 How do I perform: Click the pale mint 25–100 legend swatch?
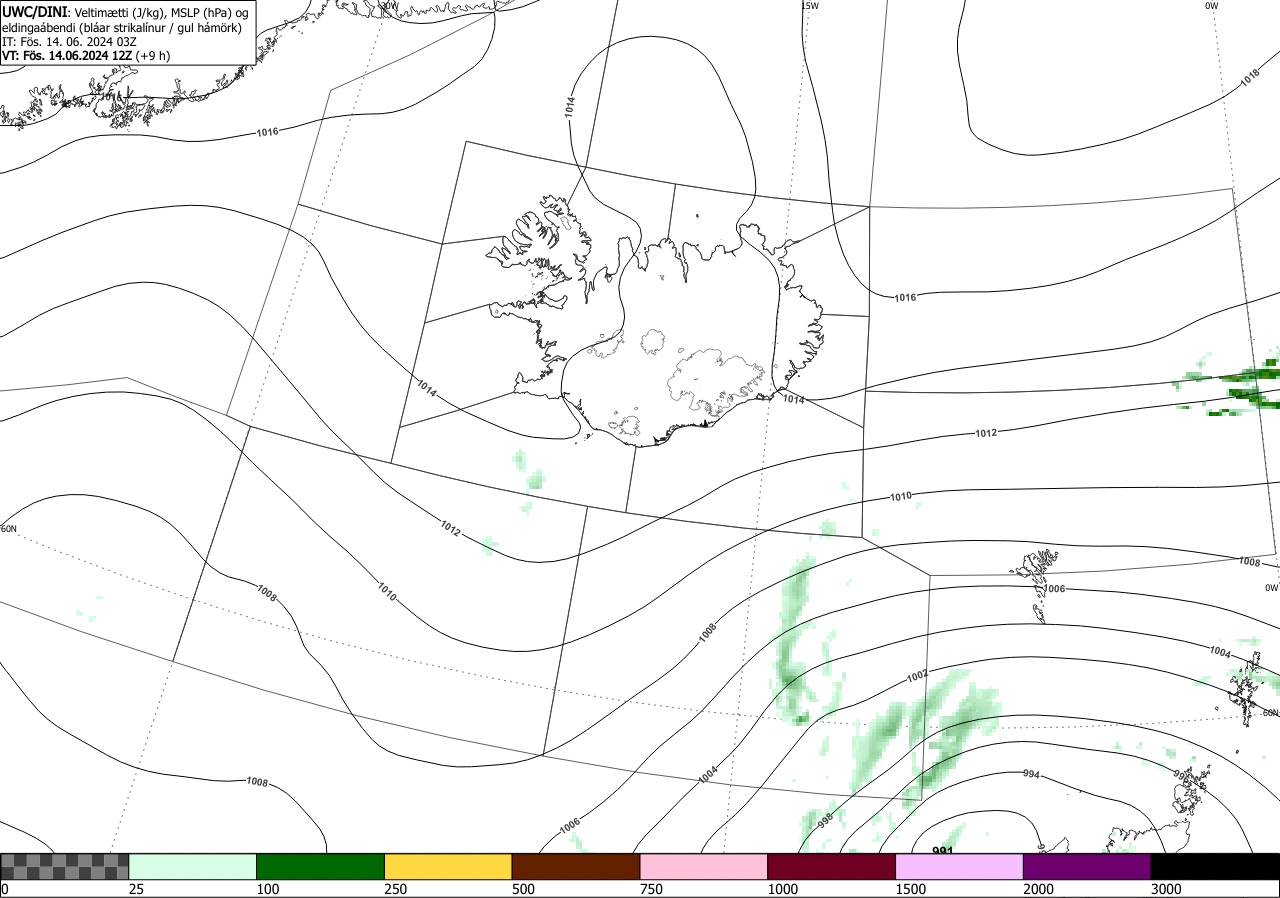click(193, 866)
